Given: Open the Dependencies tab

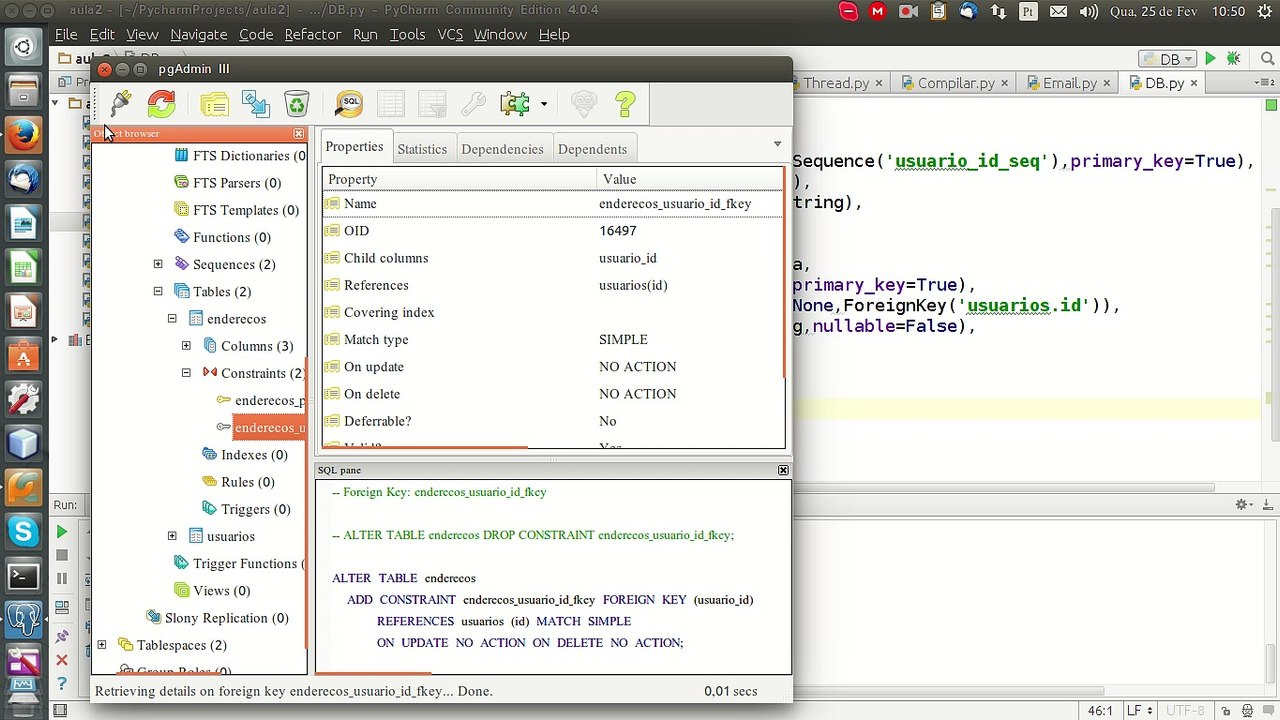Looking at the screenshot, I should [x=502, y=149].
